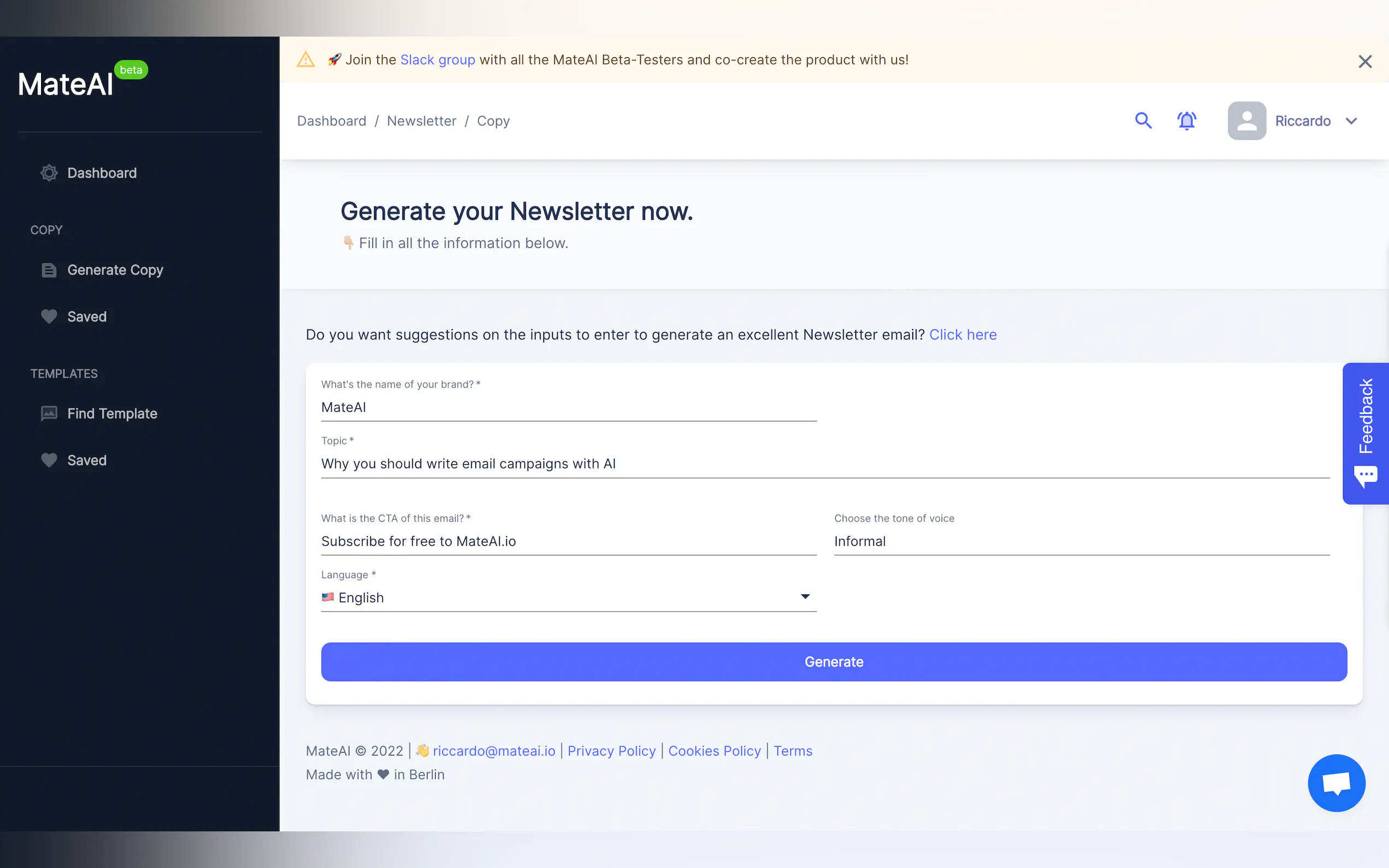
Task: Click the Topic input field
Action: pyautogui.click(x=825, y=464)
